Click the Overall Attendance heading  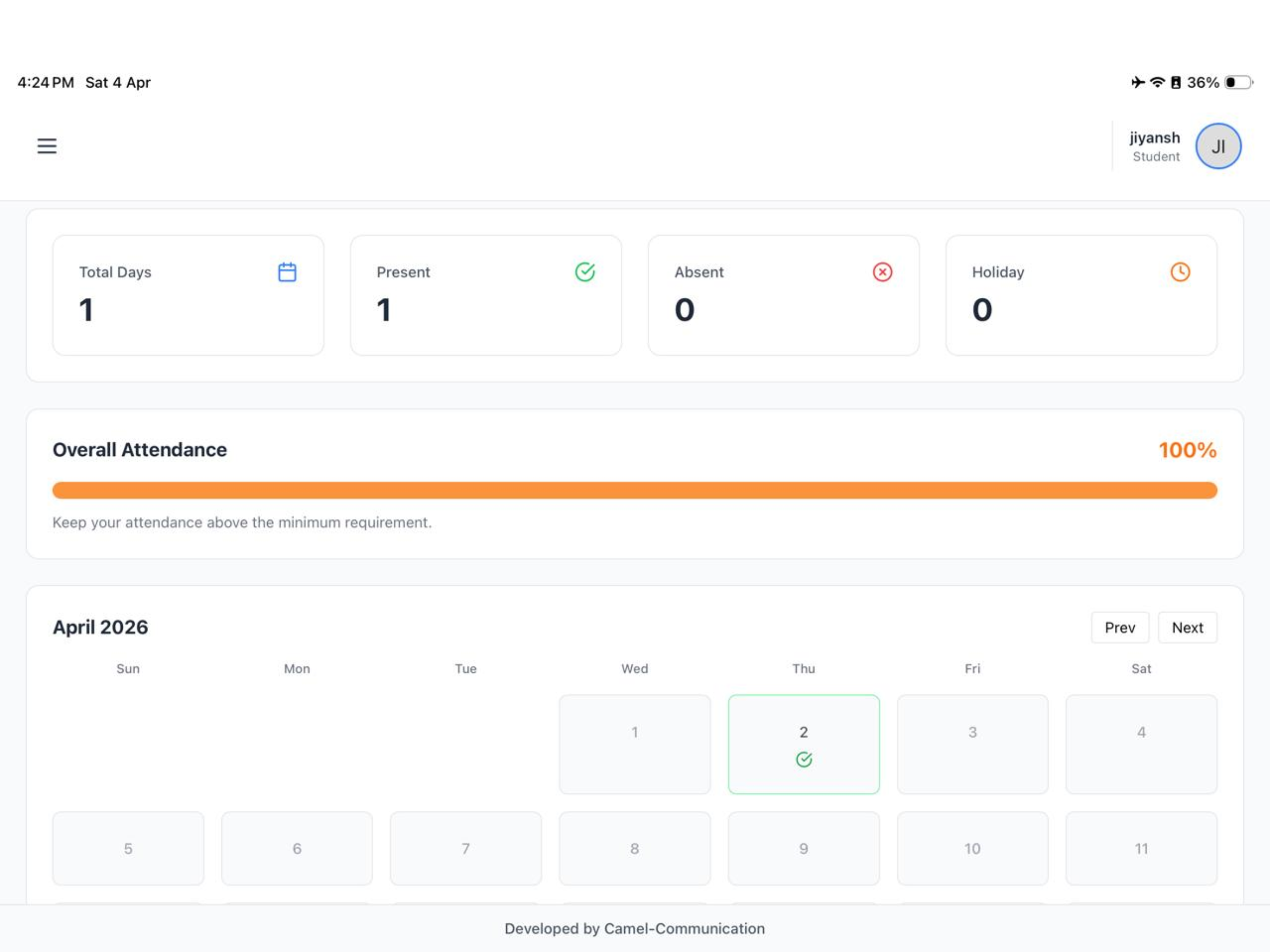pyautogui.click(x=139, y=450)
